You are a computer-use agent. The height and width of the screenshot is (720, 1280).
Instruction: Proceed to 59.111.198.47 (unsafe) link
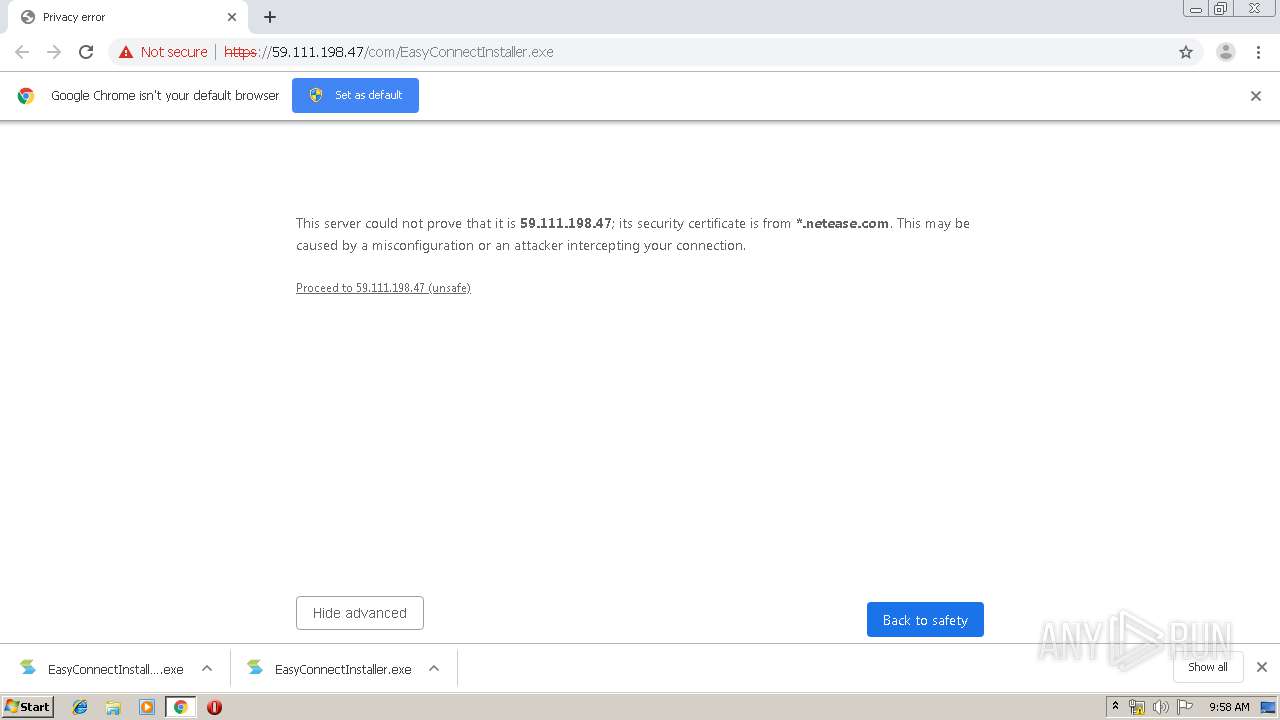point(383,288)
